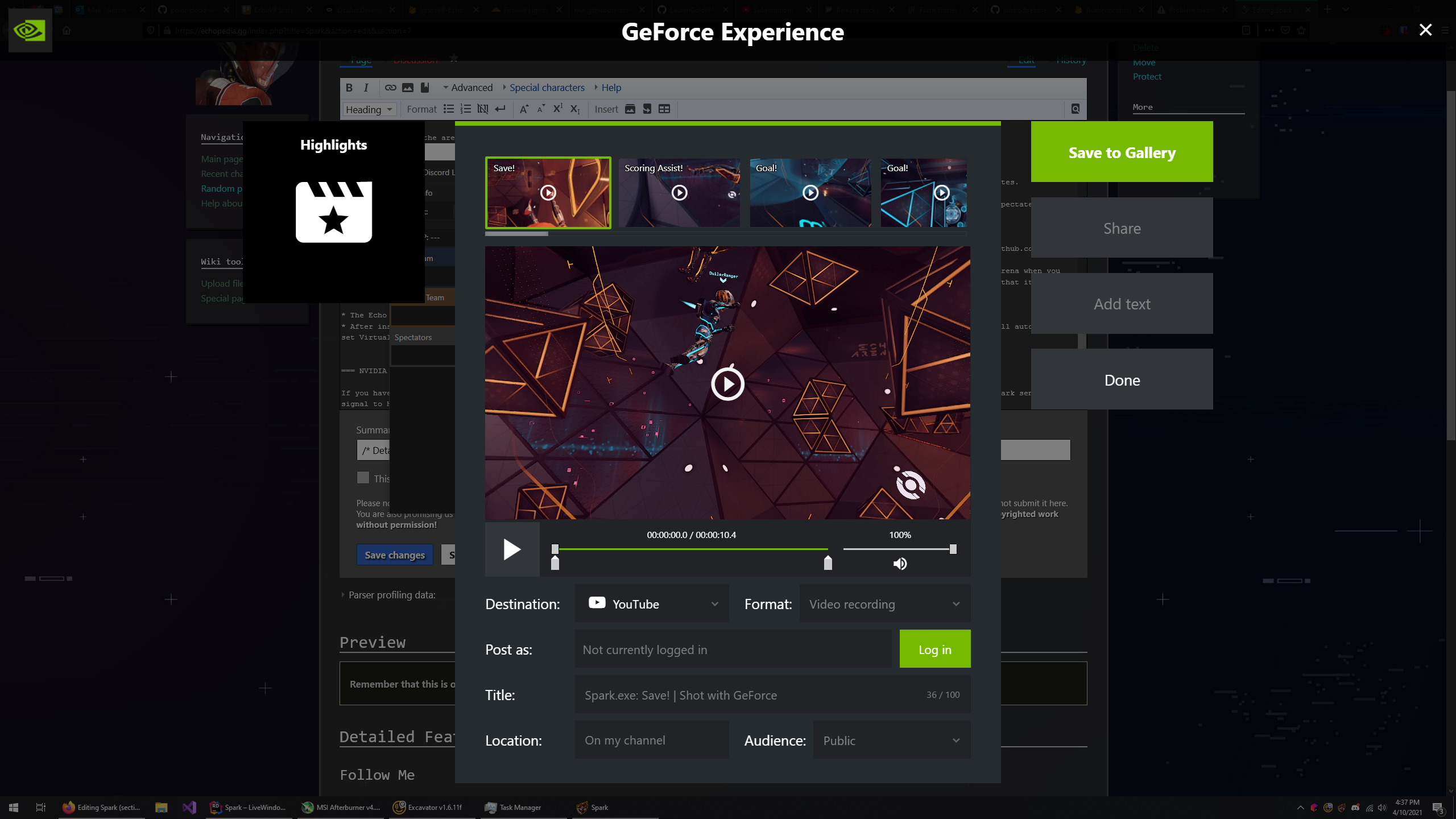Click the left trim start marker
This screenshot has height=819, width=1456.
point(555,563)
